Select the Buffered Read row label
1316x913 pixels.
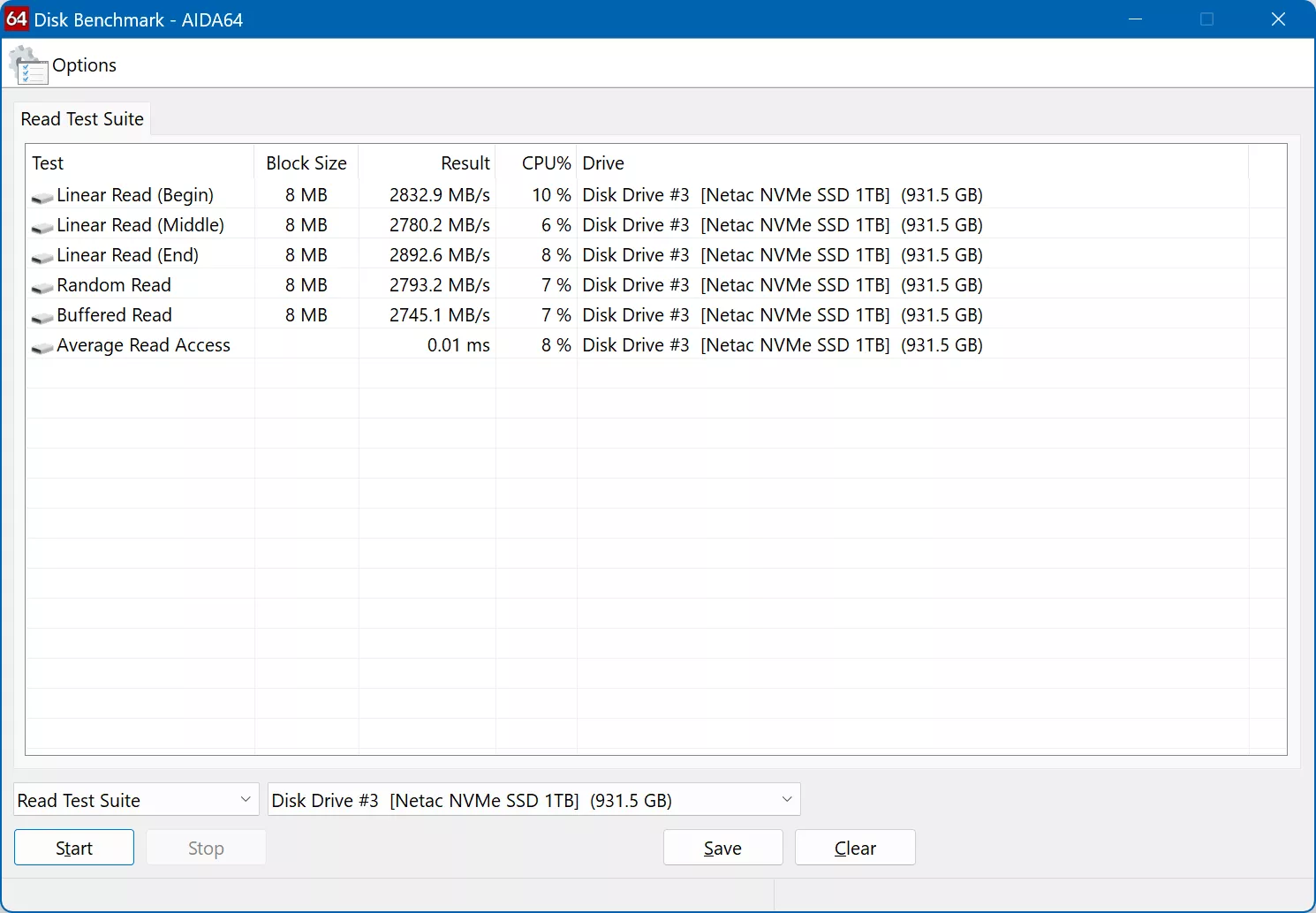pos(114,315)
